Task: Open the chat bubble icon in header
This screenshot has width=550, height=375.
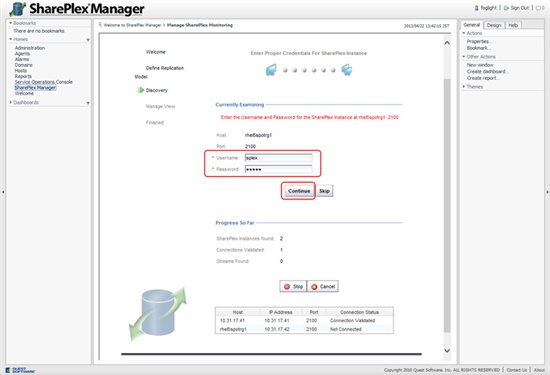Action: pyautogui.click(x=538, y=8)
